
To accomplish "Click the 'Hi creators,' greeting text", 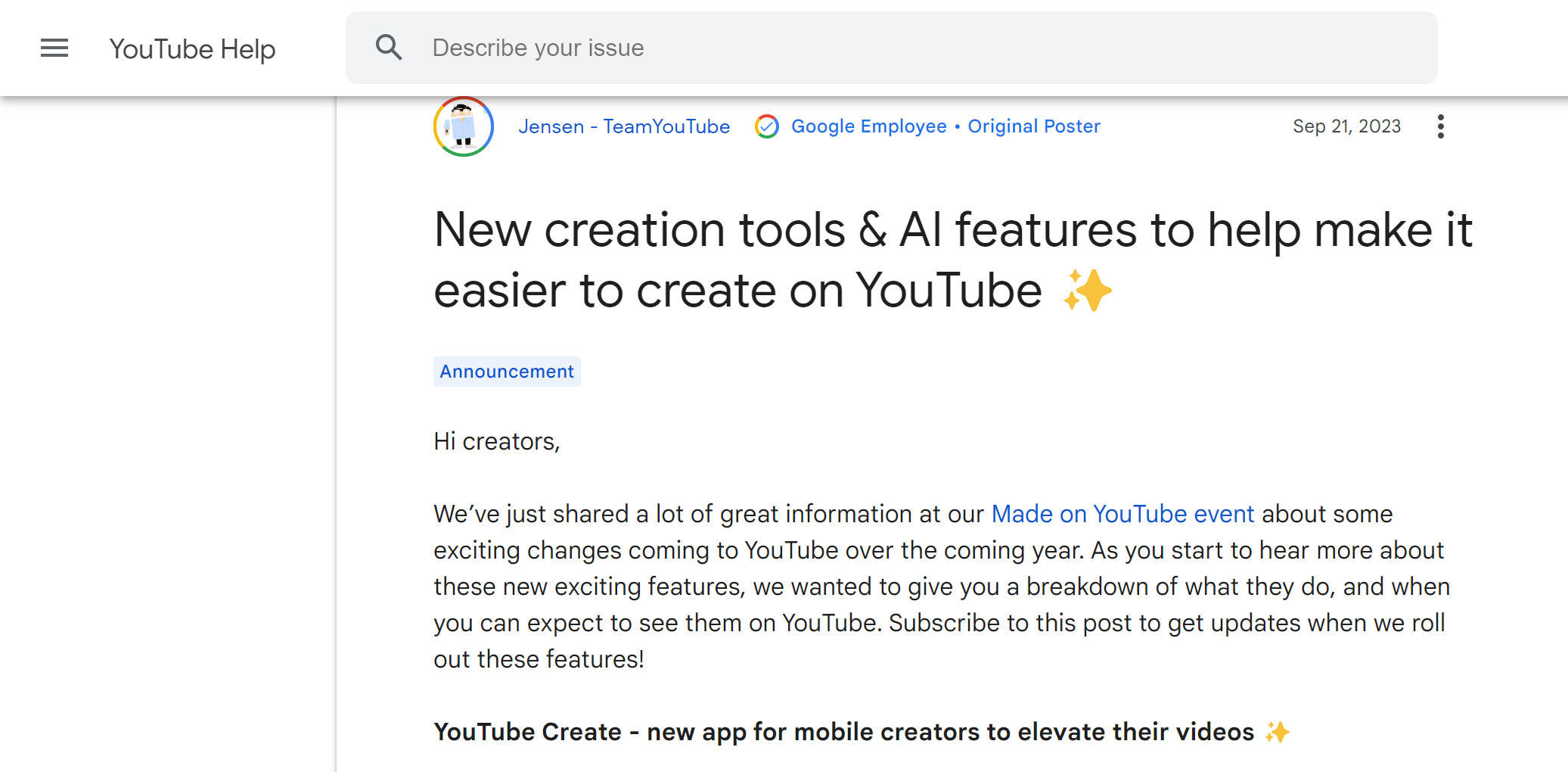I will 496,441.
